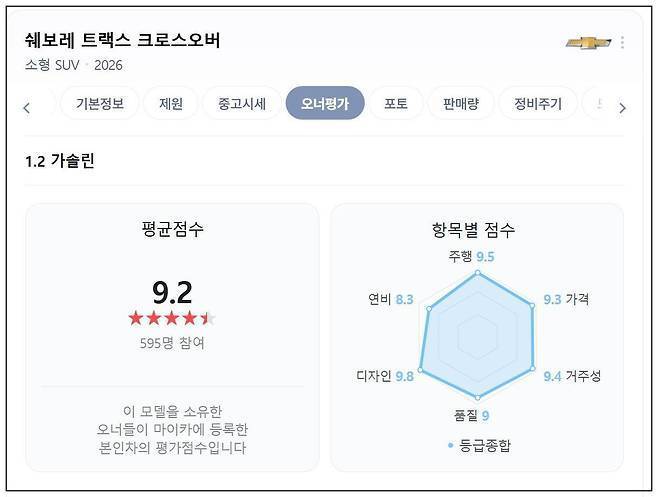Click the 1.2 가솔린 trim heading
Image resolution: width=658 pixels, height=497 pixels.
(x=60, y=161)
